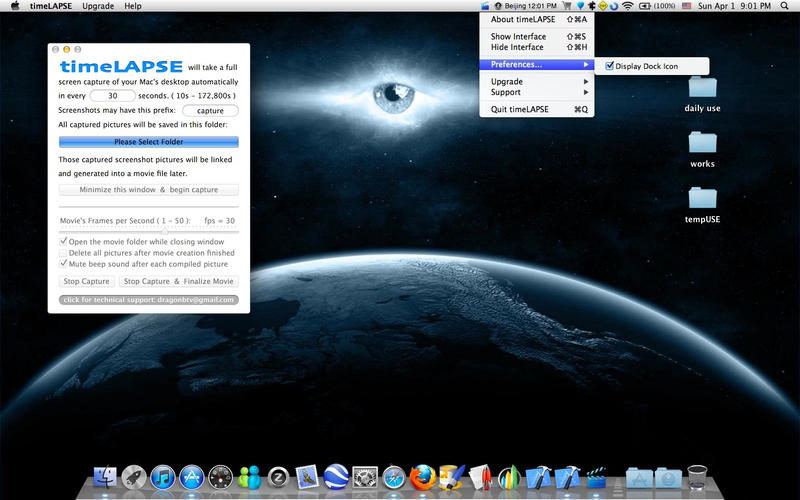Click shopping cart menu bar icon
The width and height of the screenshot is (800, 500).
(567, 6)
